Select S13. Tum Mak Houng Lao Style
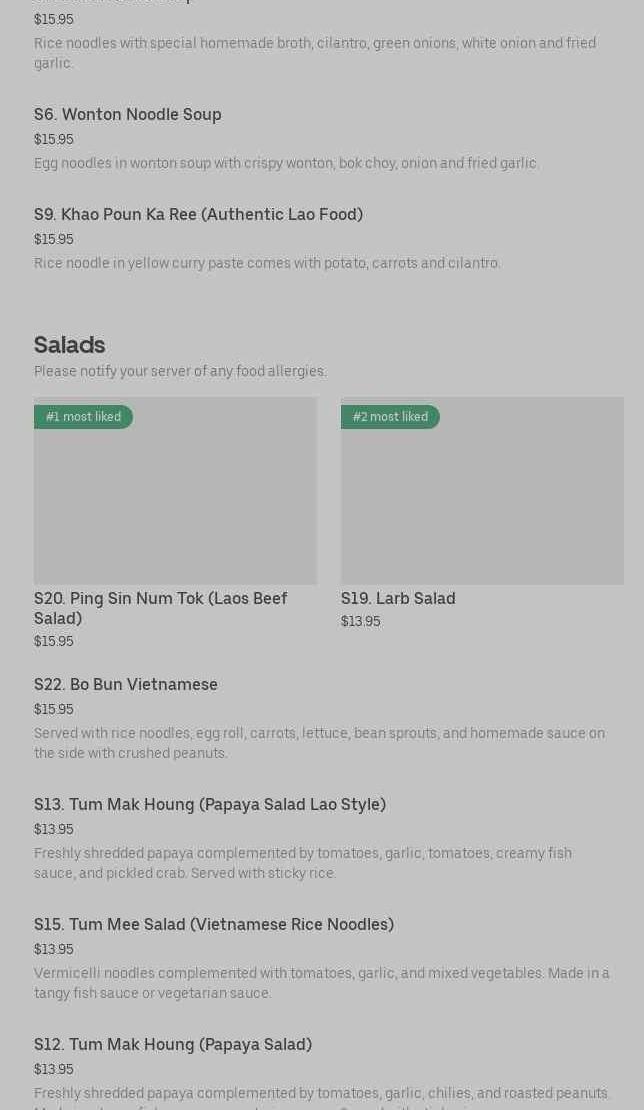This screenshot has height=1110, width=644. 210,805
